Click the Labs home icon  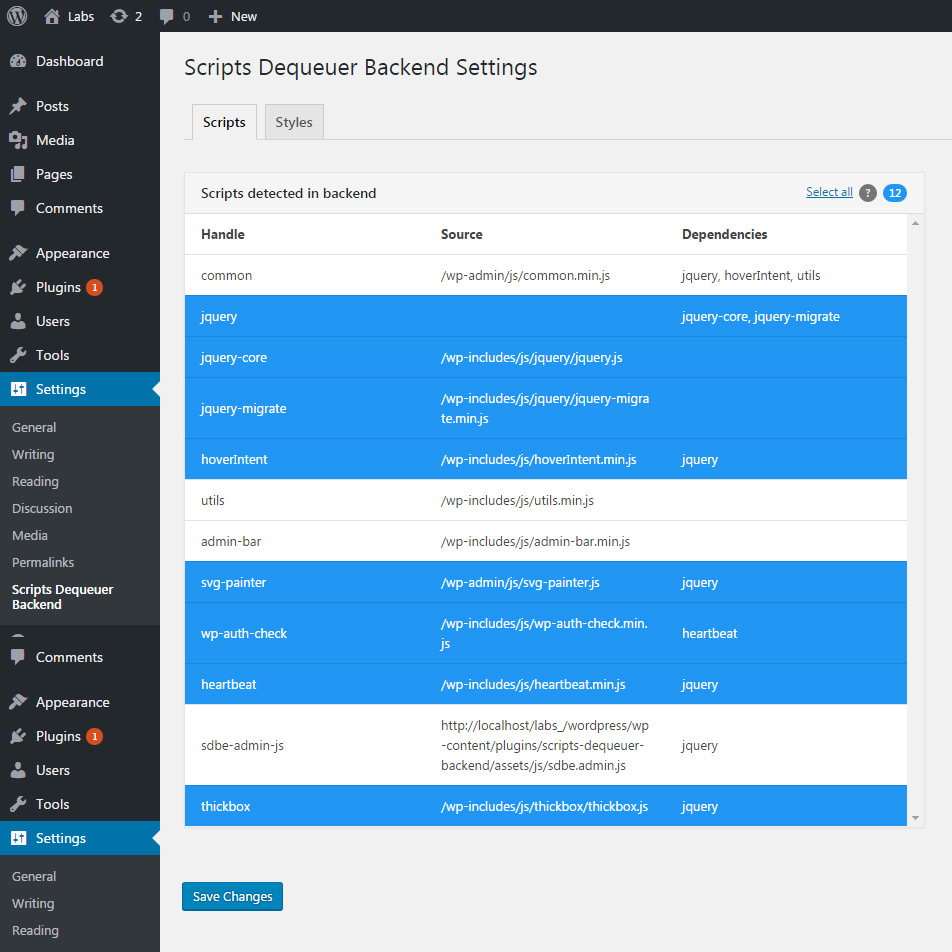(x=52, y=16)
